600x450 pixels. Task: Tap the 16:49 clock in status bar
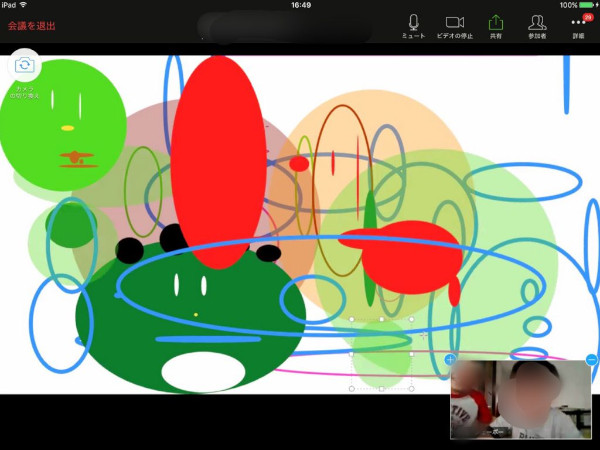pos(300,5)
